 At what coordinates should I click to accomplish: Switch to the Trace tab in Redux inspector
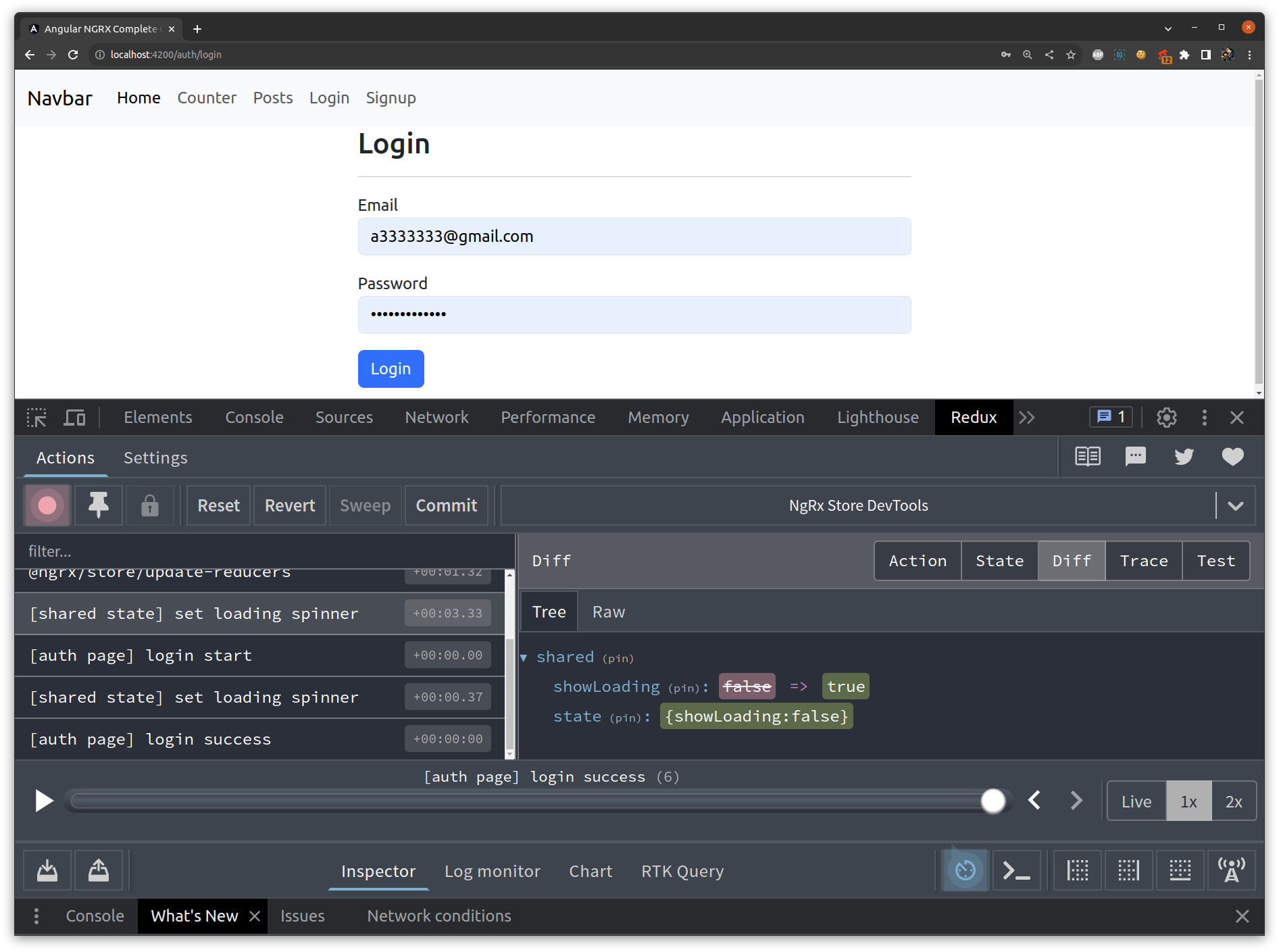(1143, 560)
